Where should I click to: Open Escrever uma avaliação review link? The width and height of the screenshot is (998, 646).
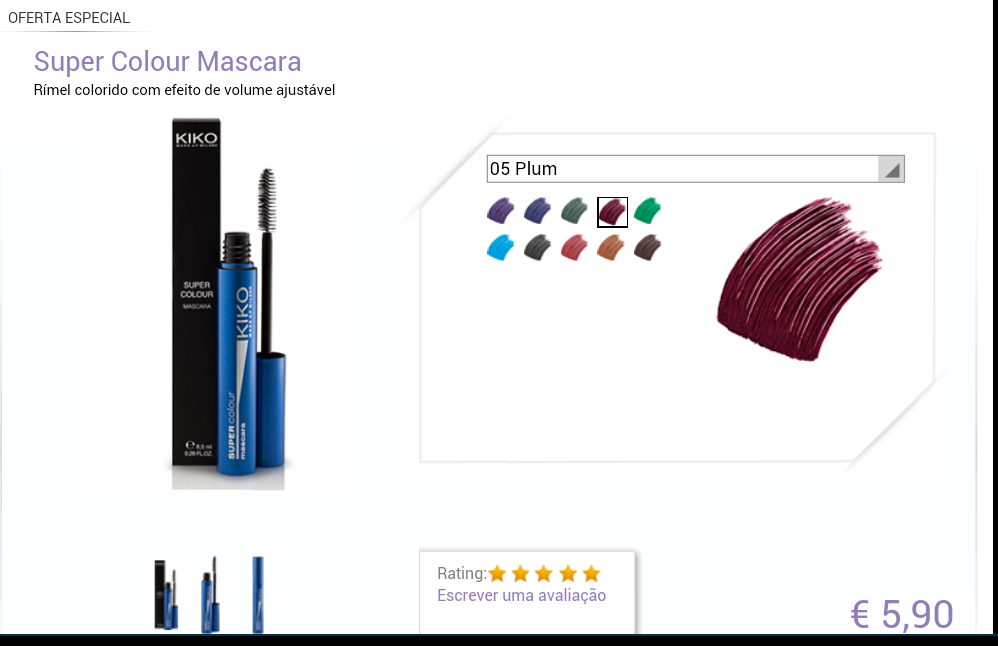pyautogui.click(x=521, y=596)
